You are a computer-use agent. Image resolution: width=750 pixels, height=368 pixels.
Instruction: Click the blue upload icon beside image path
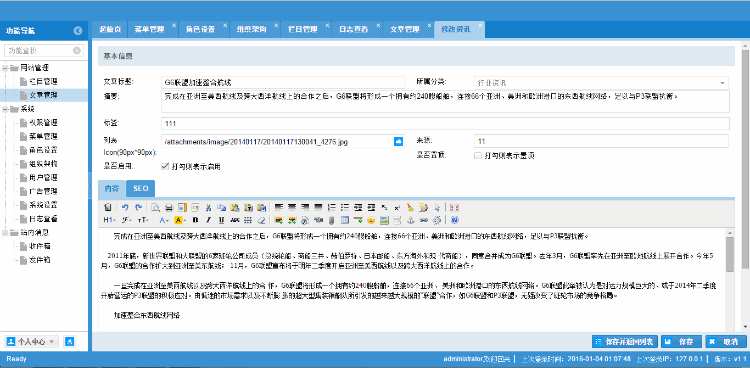click(x=398, y=141)
